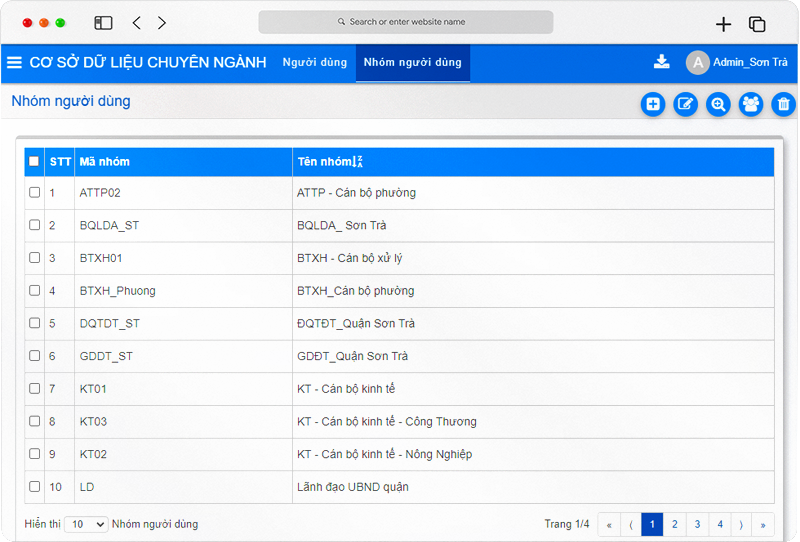800x542 pixels.
Task: Toggle the browser sidebar icon
Action: (x=103, y=22)
